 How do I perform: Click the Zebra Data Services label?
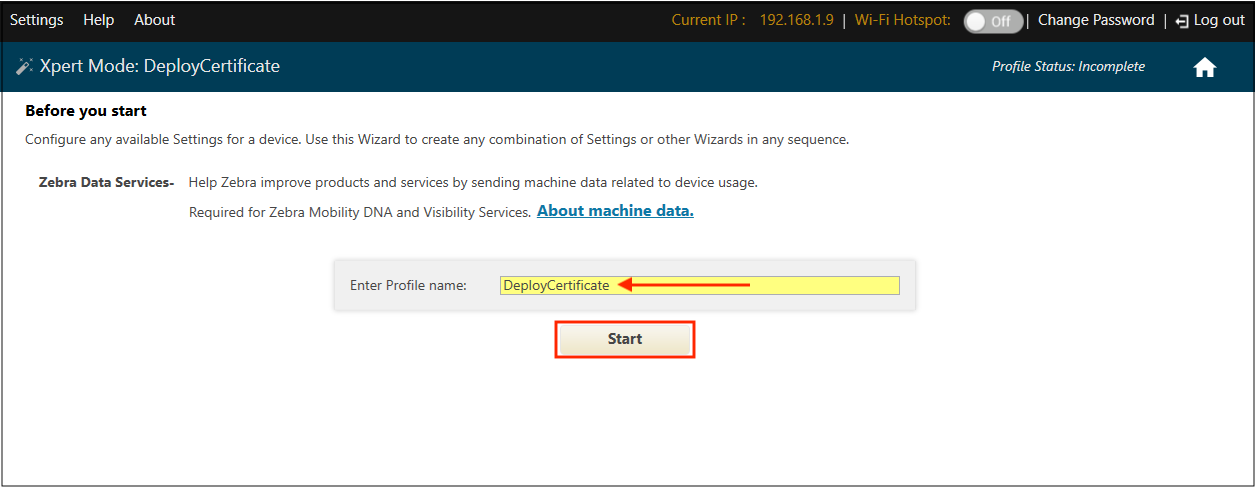(x=106, y=183)
